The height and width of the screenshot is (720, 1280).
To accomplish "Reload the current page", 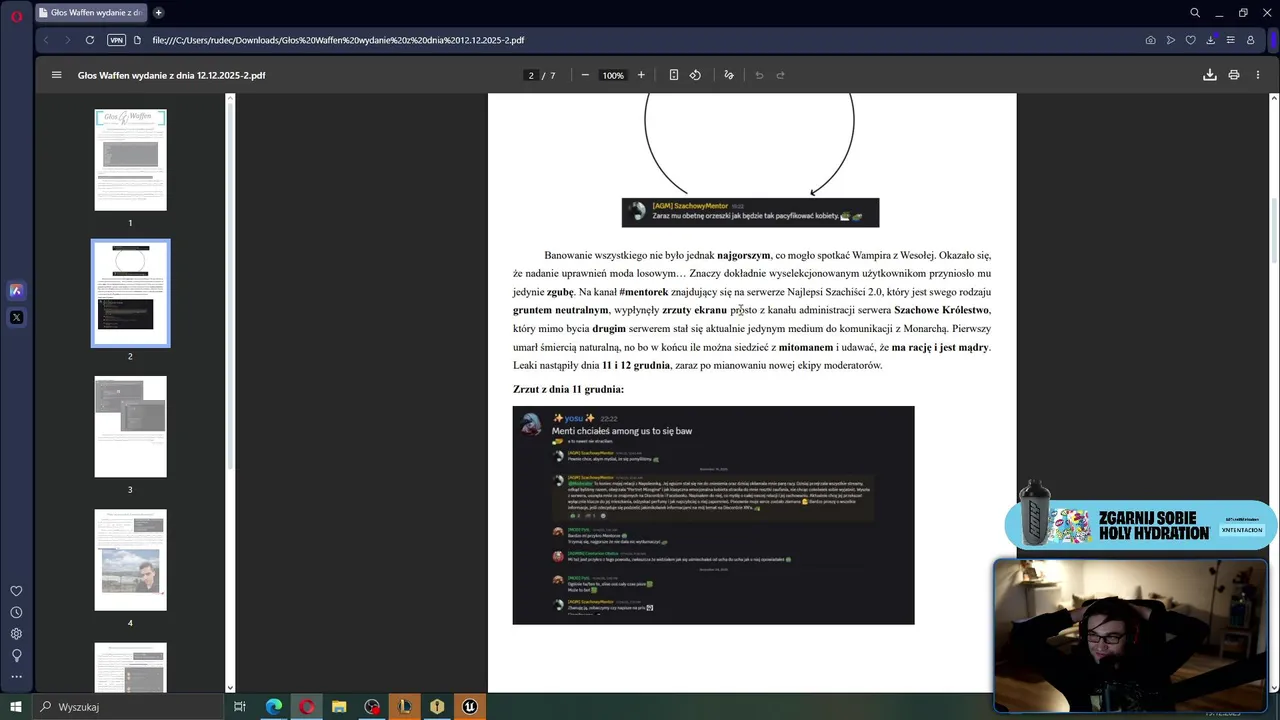I will [90, 40].
